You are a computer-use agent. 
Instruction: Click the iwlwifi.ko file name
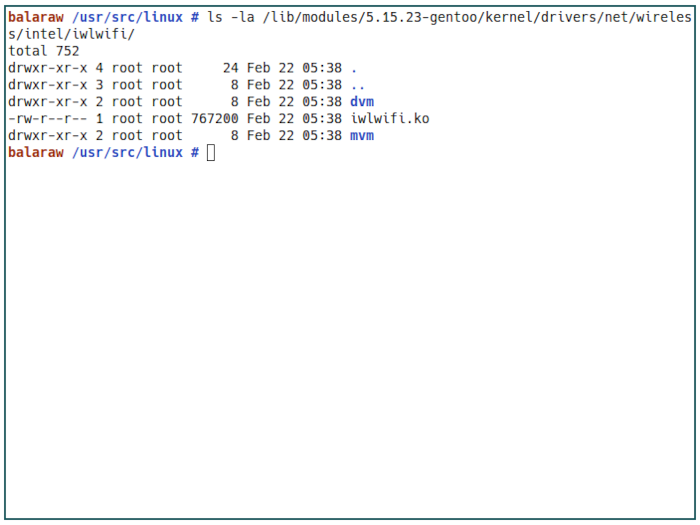(x=390, y=119)
